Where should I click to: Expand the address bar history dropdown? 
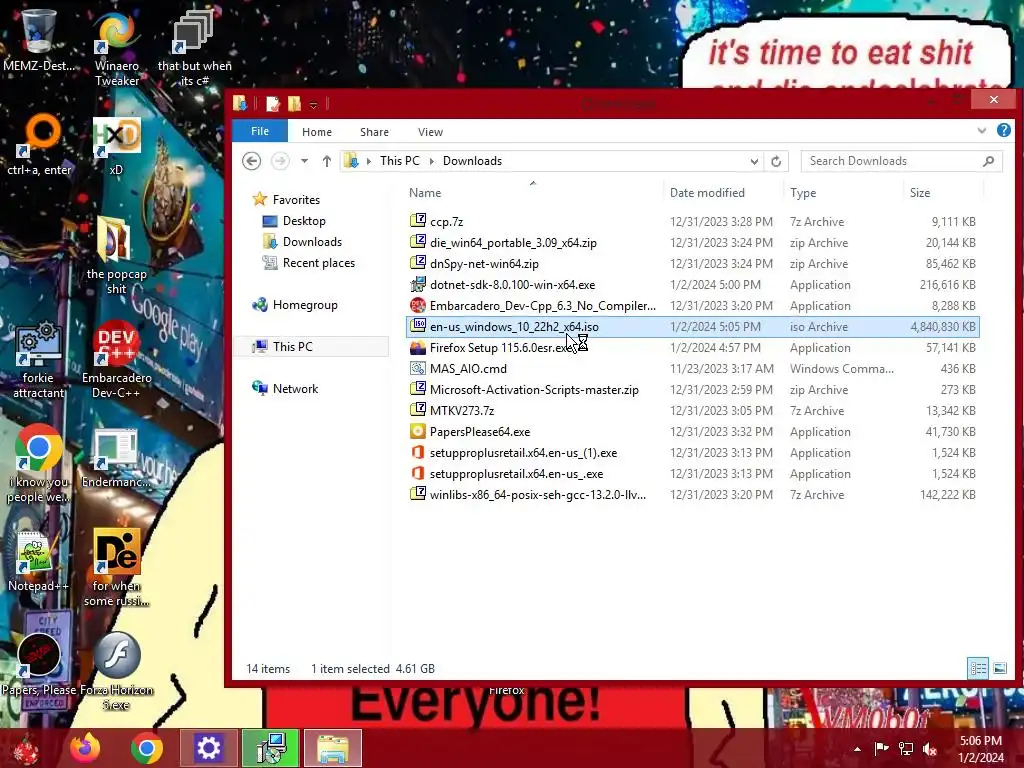tap(754, 161)
